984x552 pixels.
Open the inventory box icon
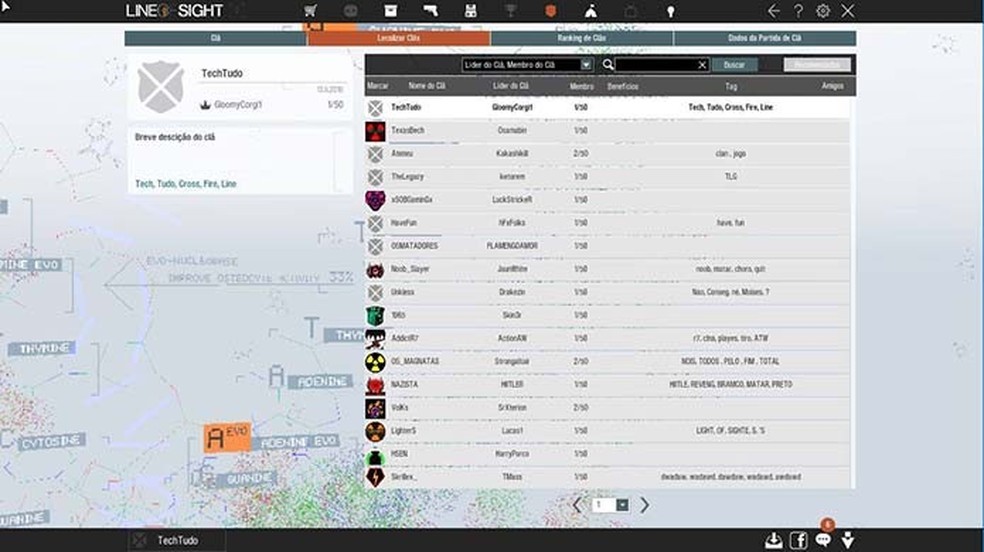[390, 11]
